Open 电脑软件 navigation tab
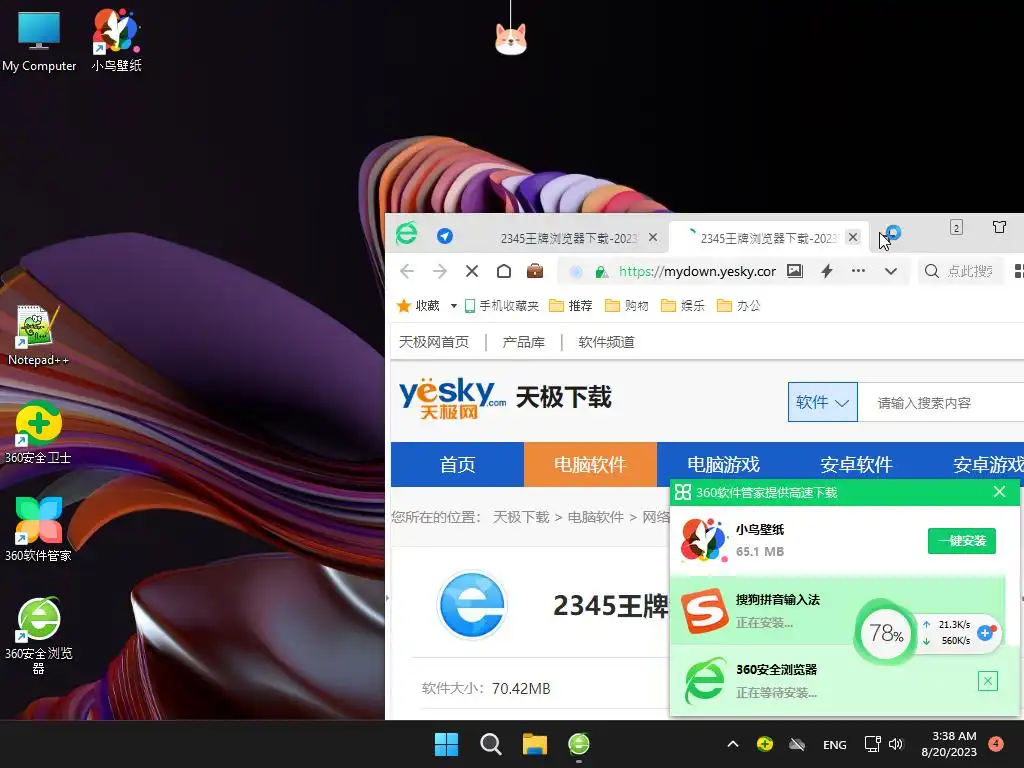 tap(590, 464)
